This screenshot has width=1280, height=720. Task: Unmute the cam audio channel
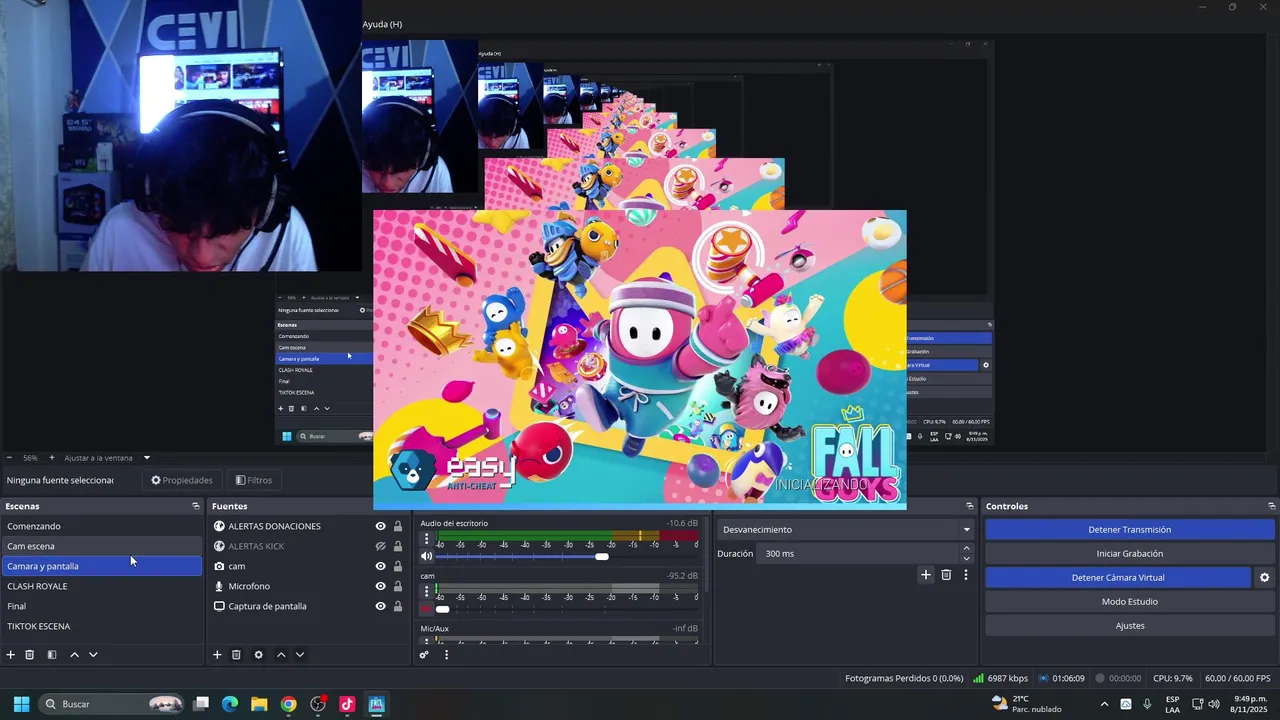pos(427,609)
